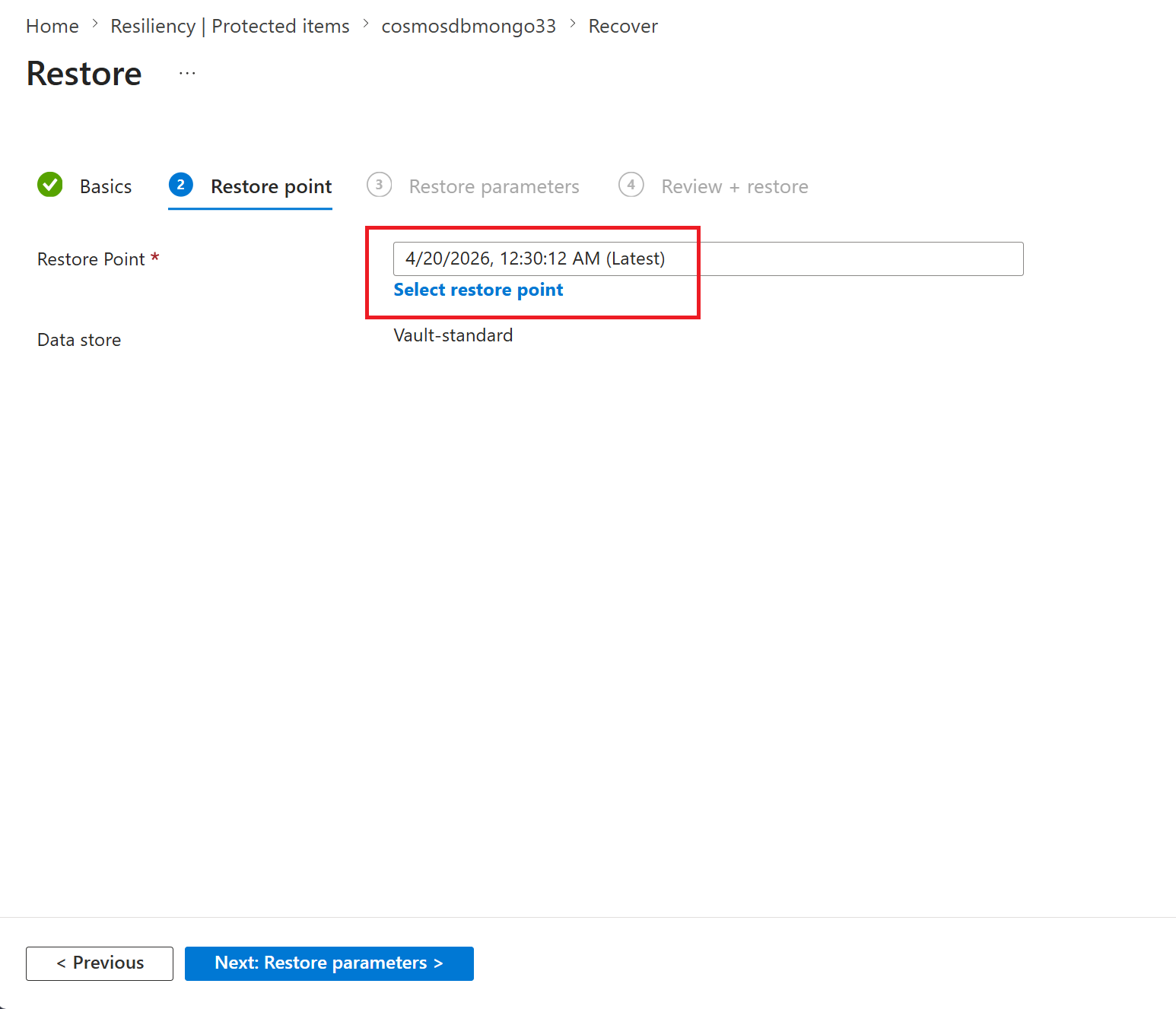1176x1009 pixels.
Task: Select the Restore point tab
Action: (x=271, y=186)
